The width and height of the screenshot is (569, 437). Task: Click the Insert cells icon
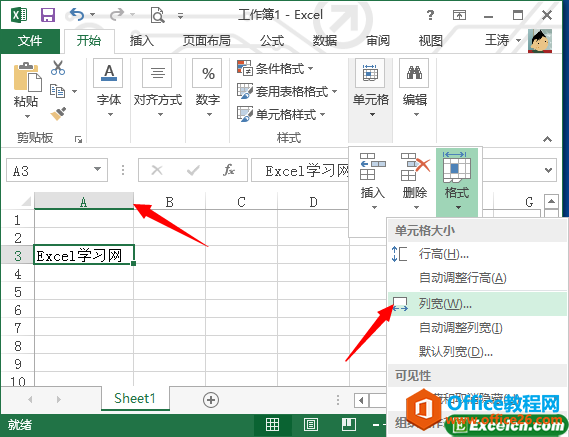[373, 167]
